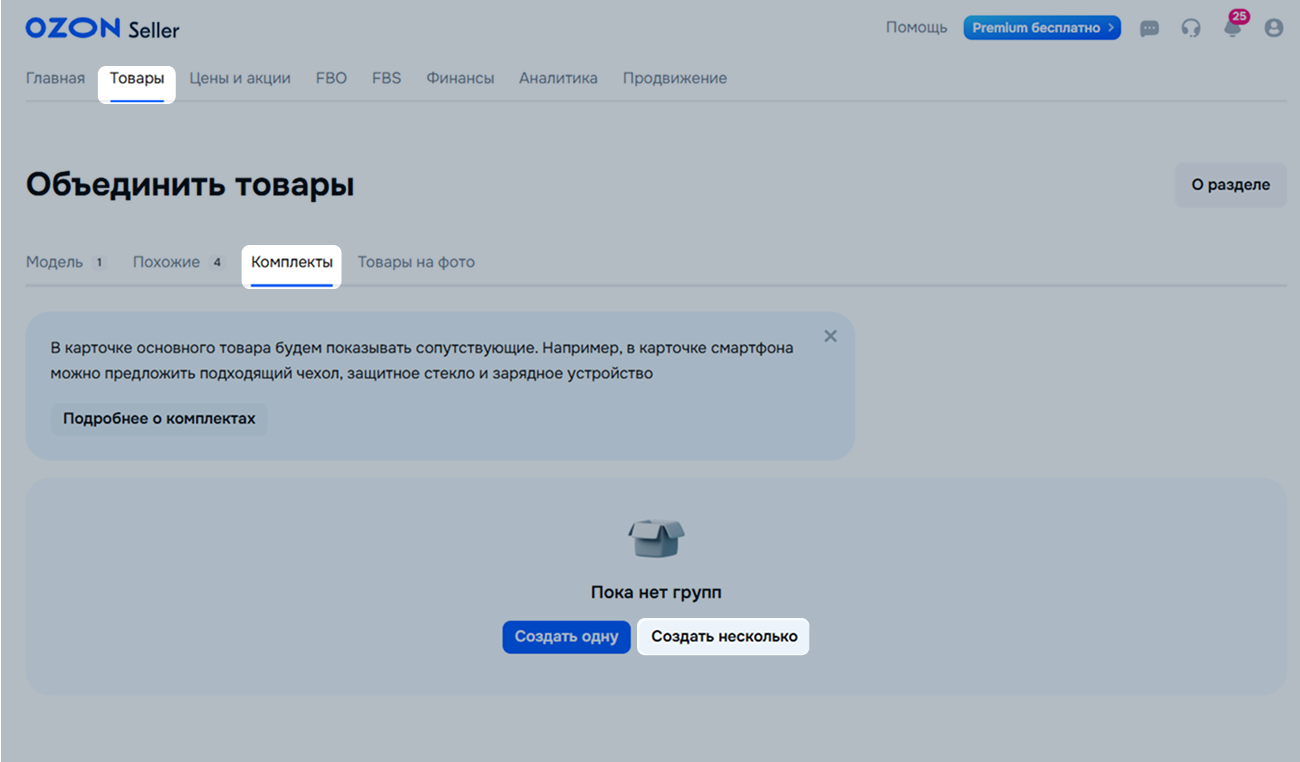Open the chat messages icon
This screenshot has height=762, width=1300.
tap(1149, 29)
